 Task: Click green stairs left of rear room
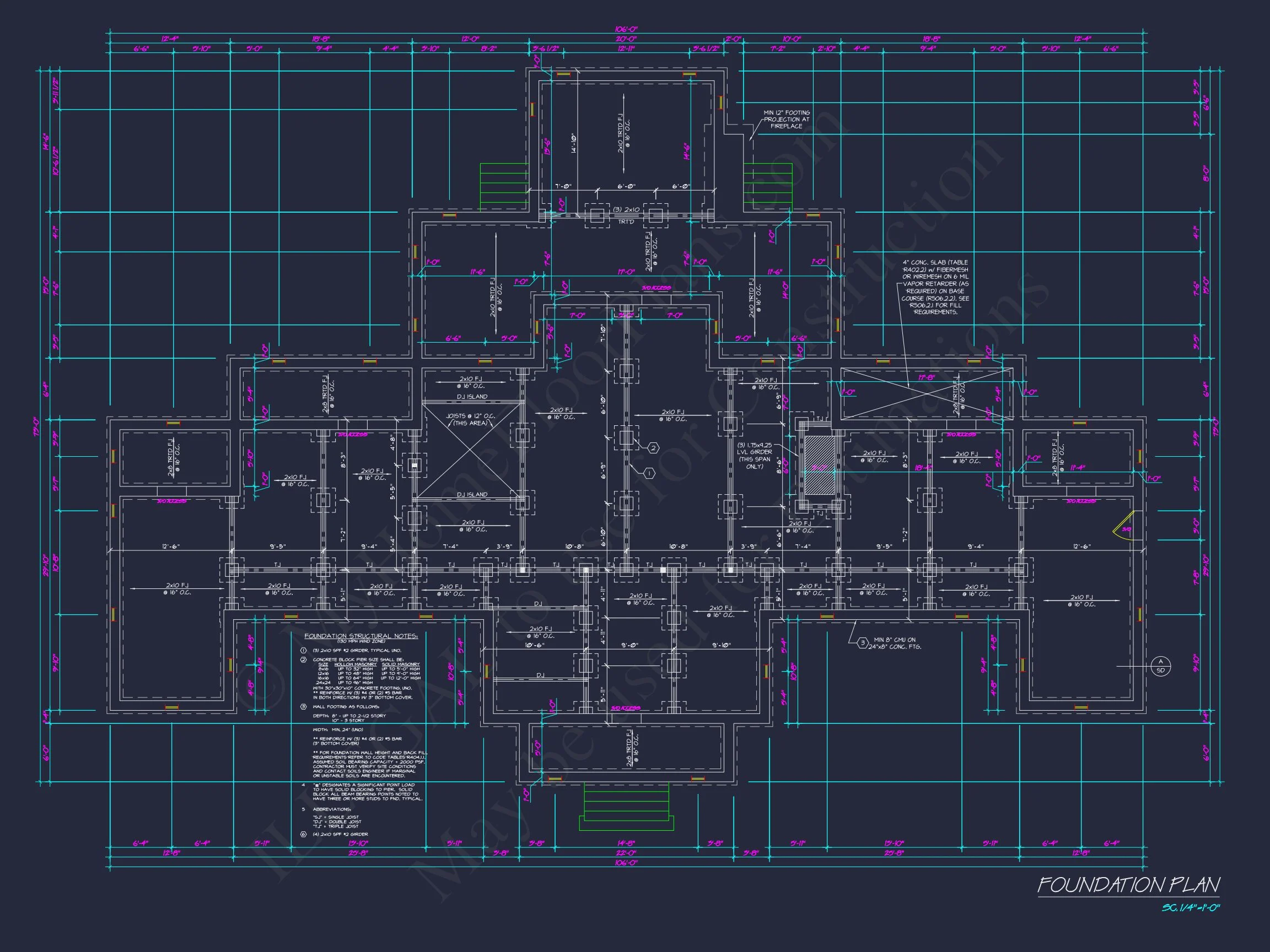[503, 187]
